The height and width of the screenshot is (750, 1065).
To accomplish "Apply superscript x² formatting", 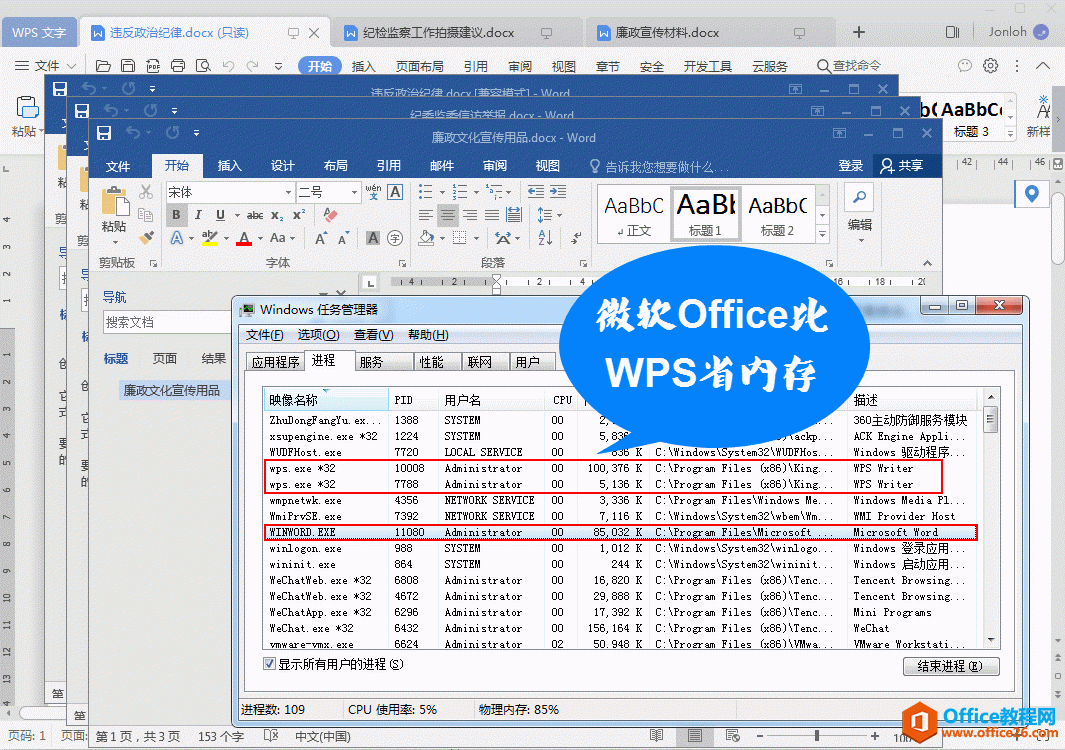I will click(299, 215).
